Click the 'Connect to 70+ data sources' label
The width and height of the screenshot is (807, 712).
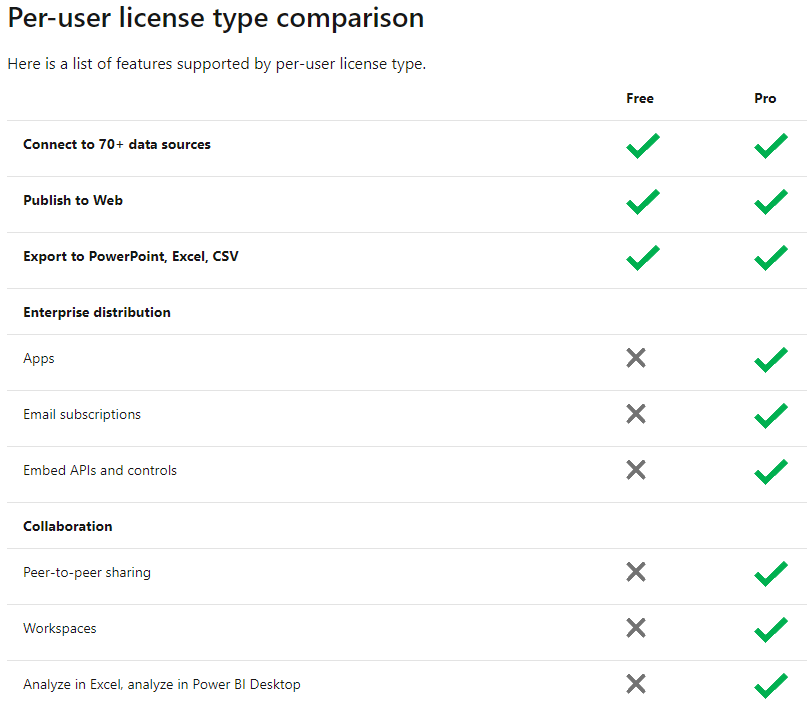click(x=117, y=145)
